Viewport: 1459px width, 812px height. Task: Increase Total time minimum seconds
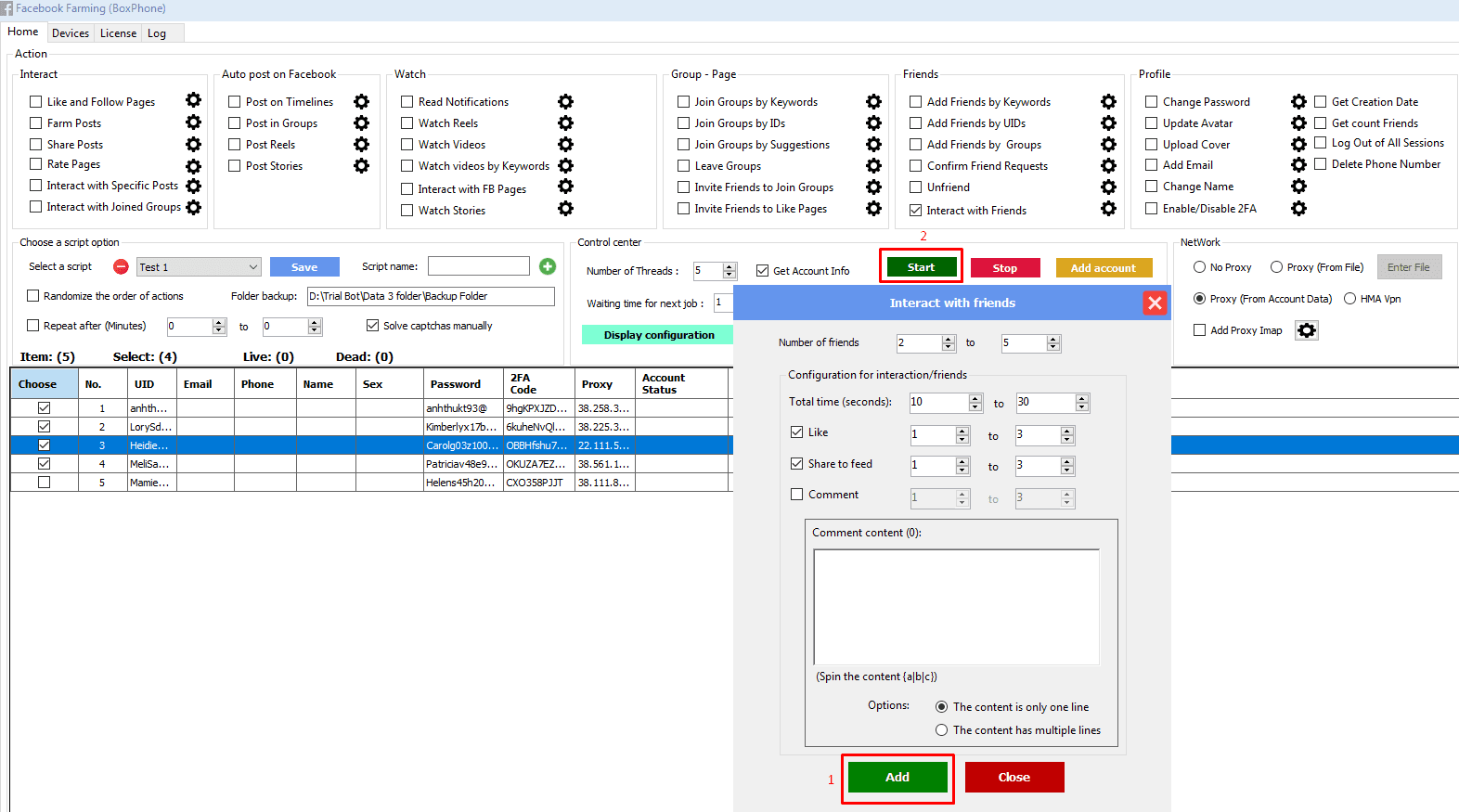click(975, 399)
